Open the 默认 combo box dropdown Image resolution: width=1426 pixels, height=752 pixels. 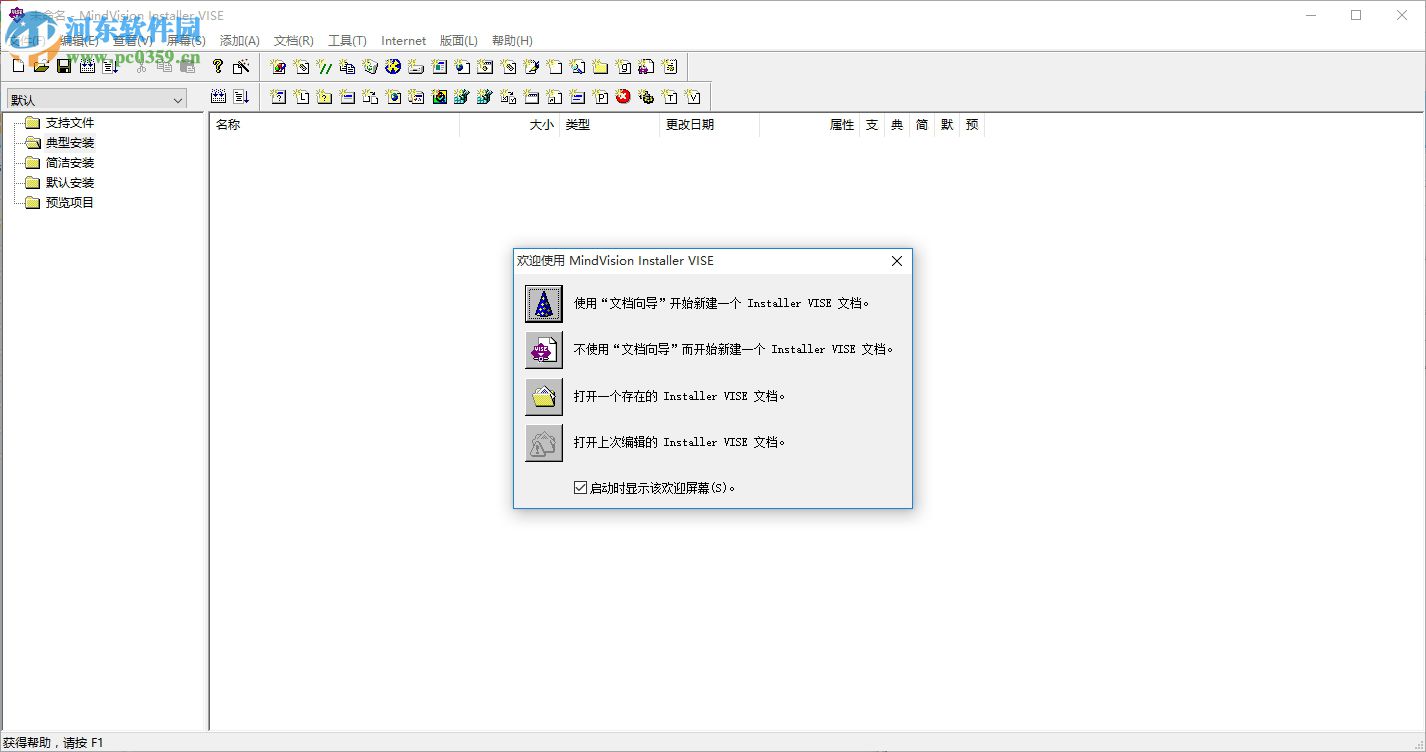click(x=178, y=100)
